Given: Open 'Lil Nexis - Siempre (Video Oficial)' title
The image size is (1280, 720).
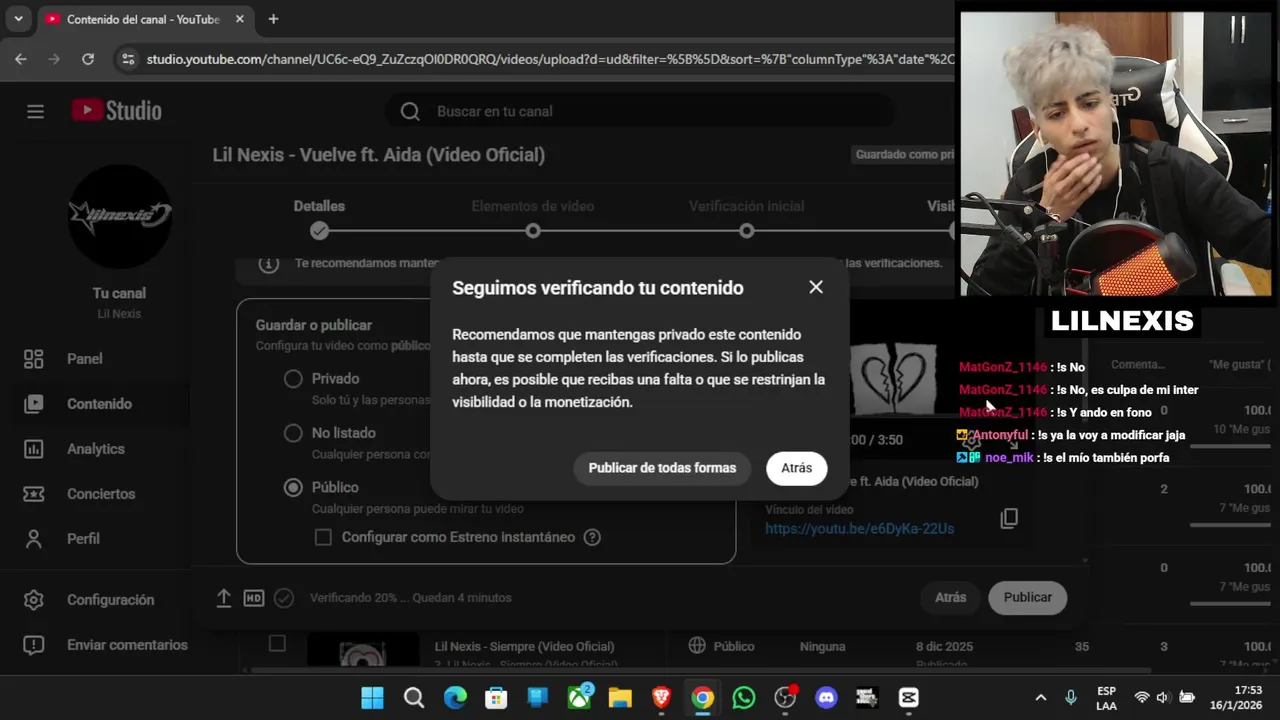Looking at the screenshot, I should point(525,646).
